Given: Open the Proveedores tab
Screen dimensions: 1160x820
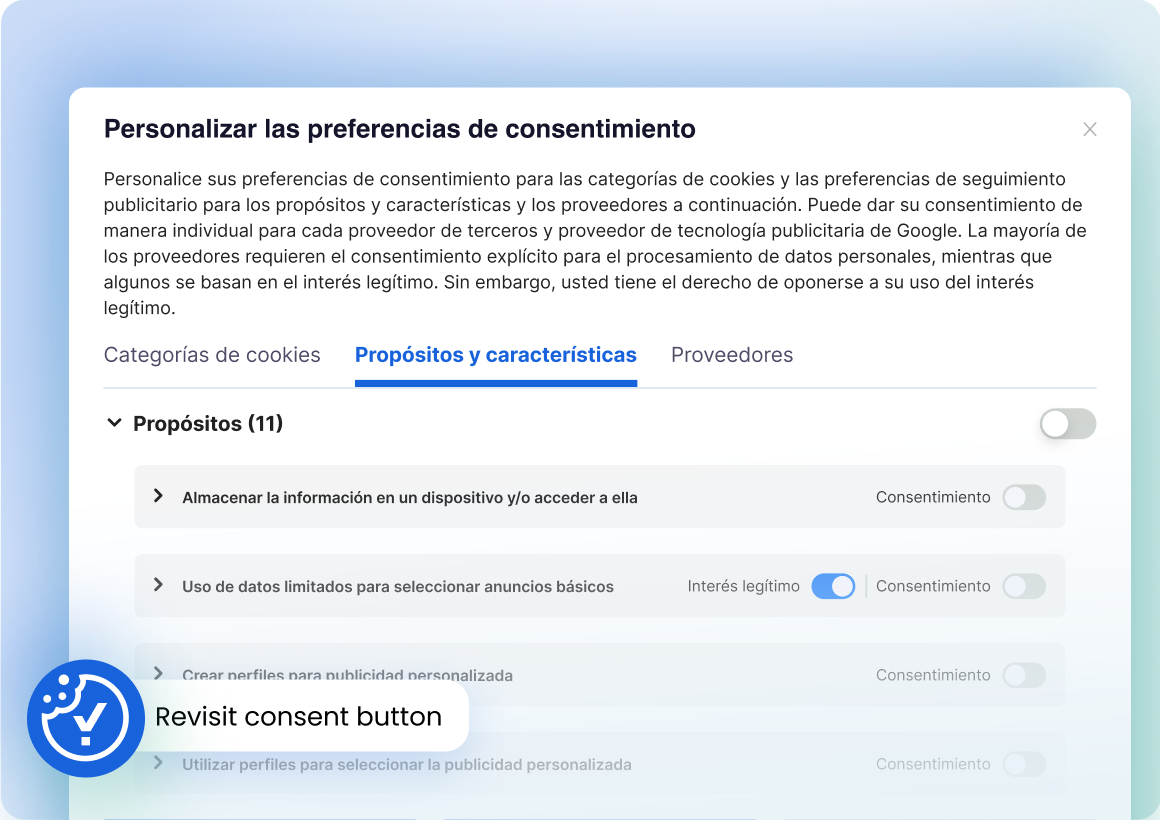Looking at the screenshot, I should coord(732,355).
